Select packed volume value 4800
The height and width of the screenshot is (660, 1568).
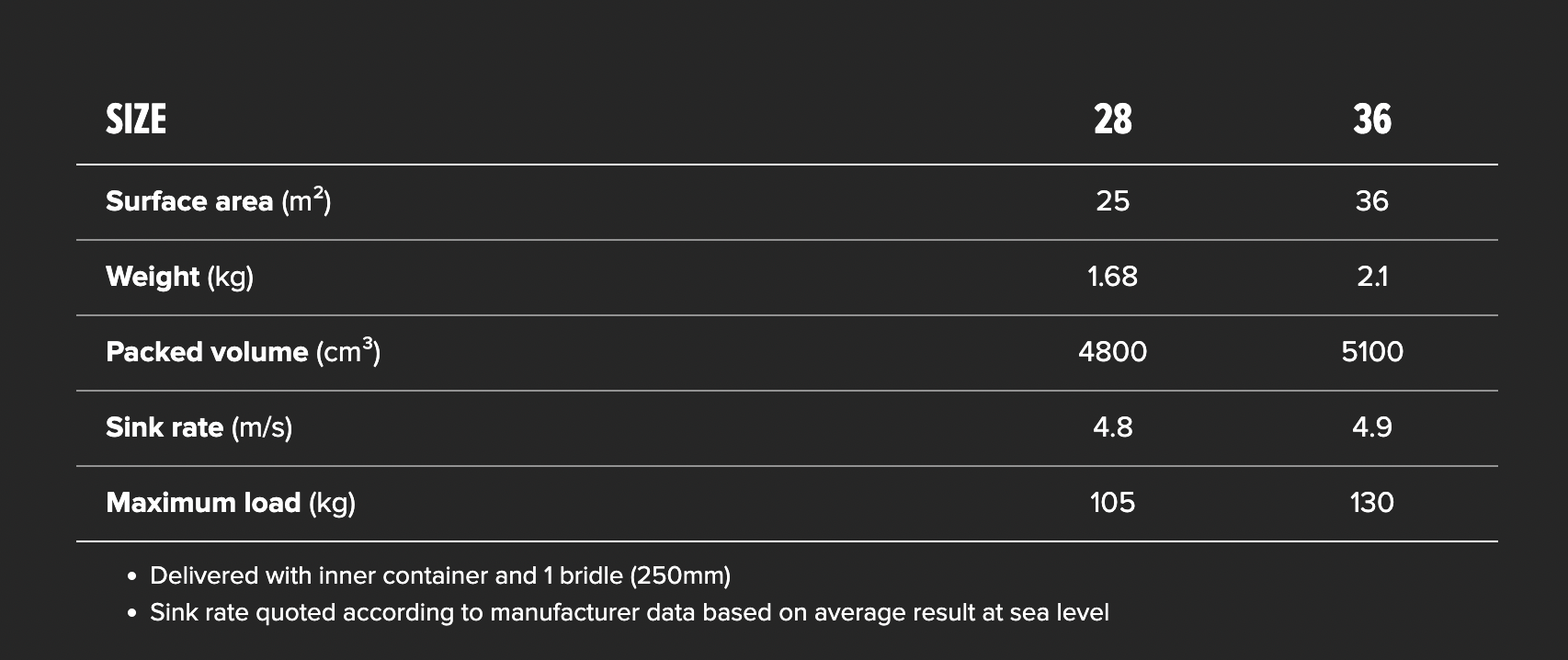pos(1112,352)
